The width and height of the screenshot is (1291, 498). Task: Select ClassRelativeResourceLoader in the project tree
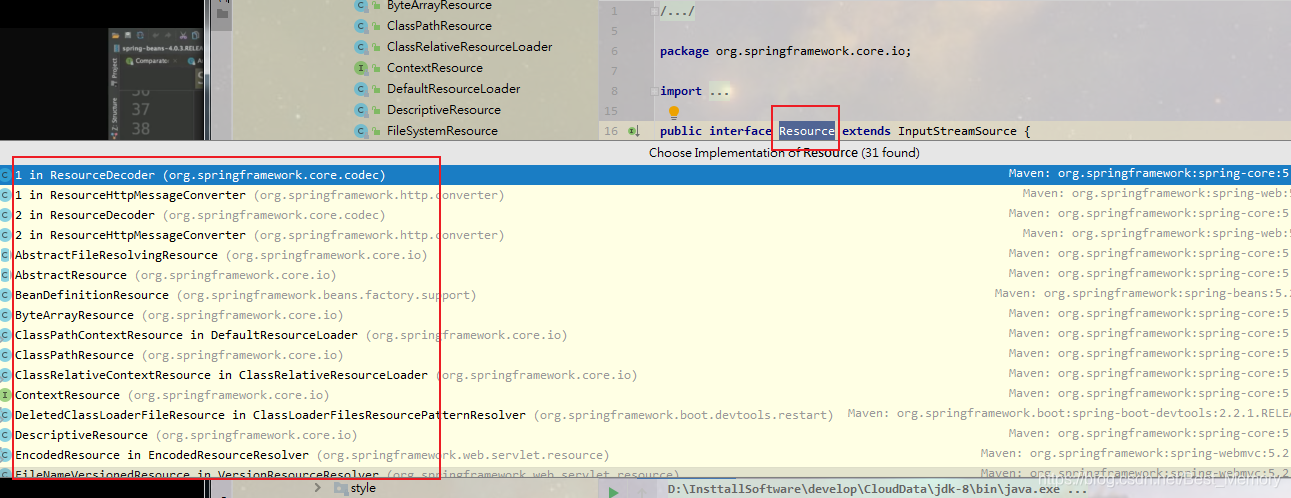(x=469, y=47)
